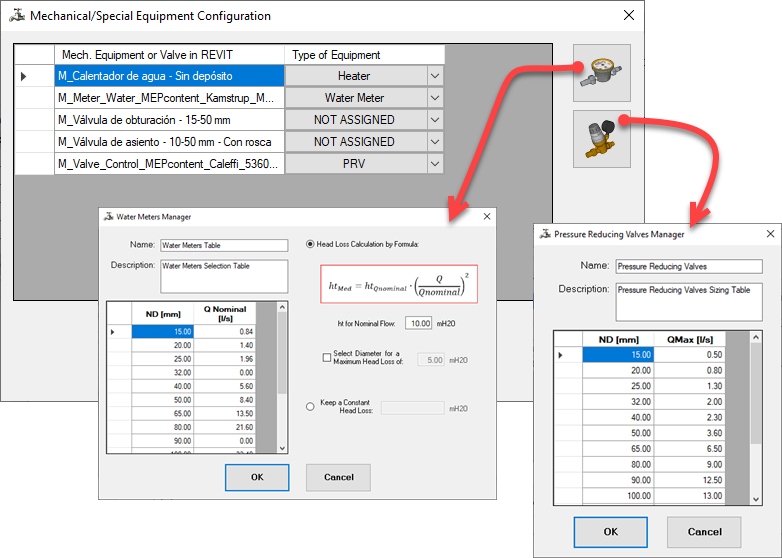Click Cancel in Water Meters Manager
Screen dimensions: 782x558
click(338, 477)
